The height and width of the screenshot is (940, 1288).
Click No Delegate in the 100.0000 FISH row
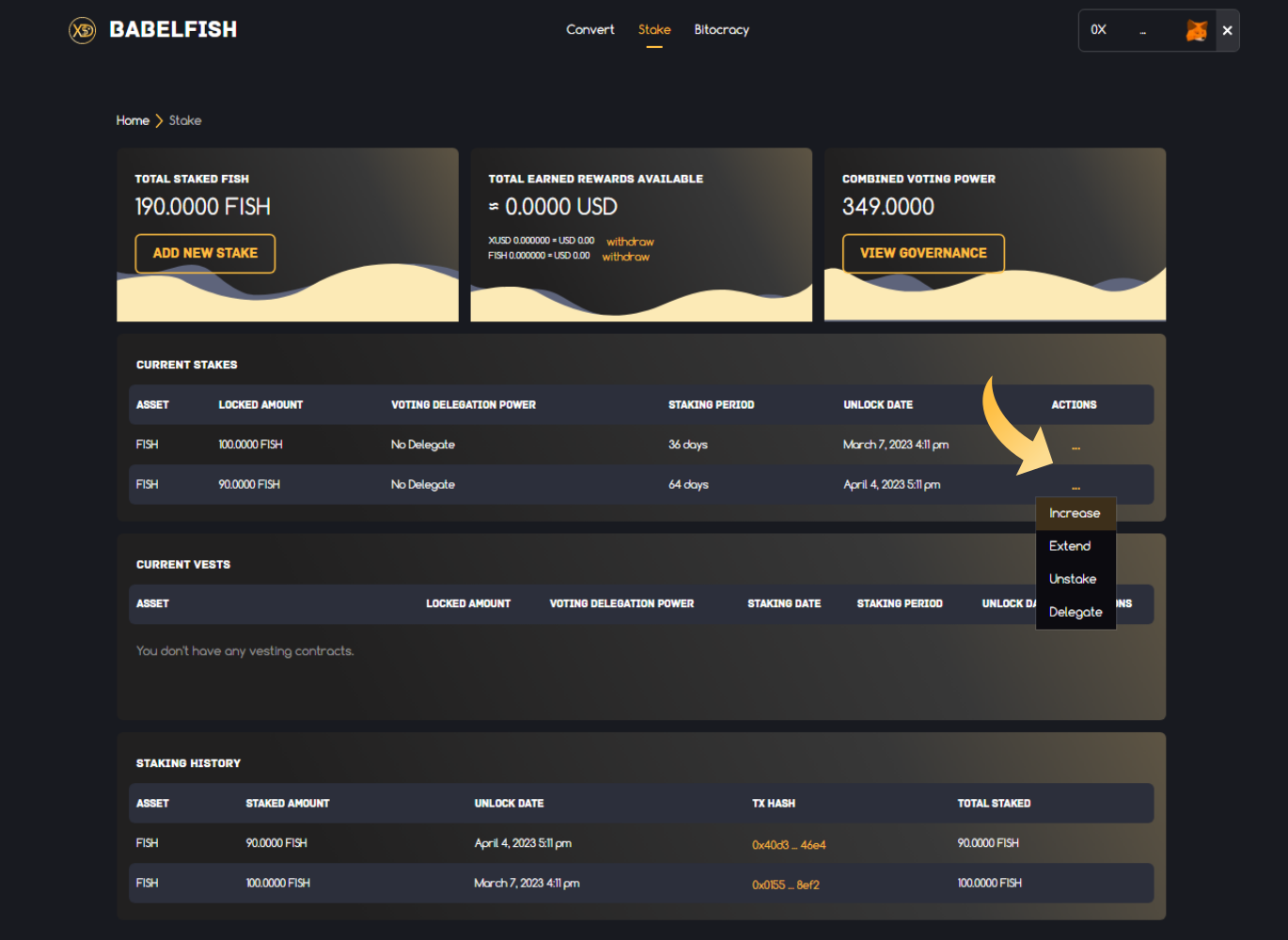[423, 445]
